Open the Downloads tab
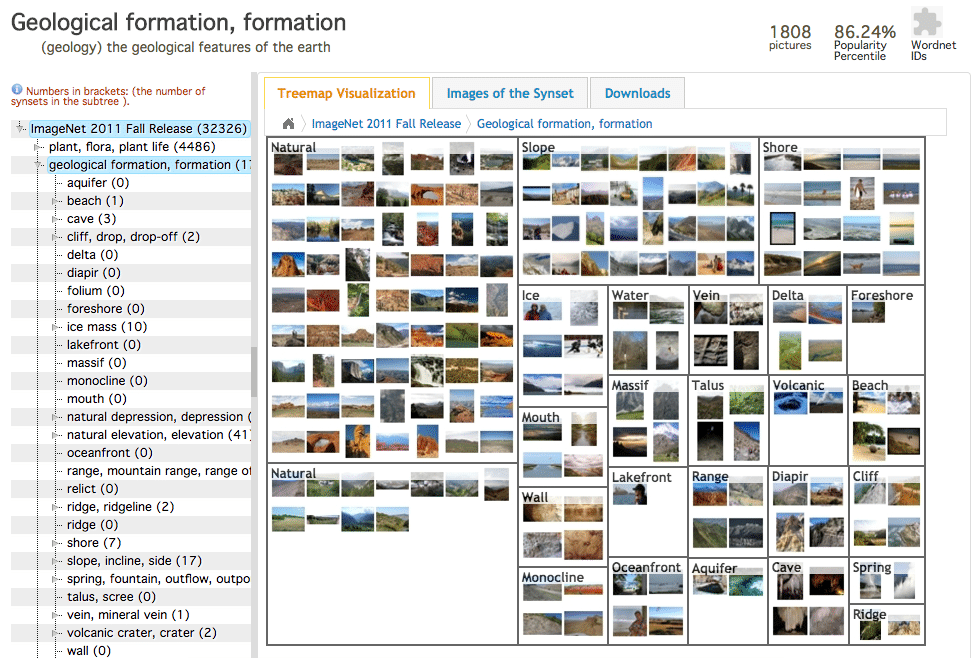 (x=638, y=94)
